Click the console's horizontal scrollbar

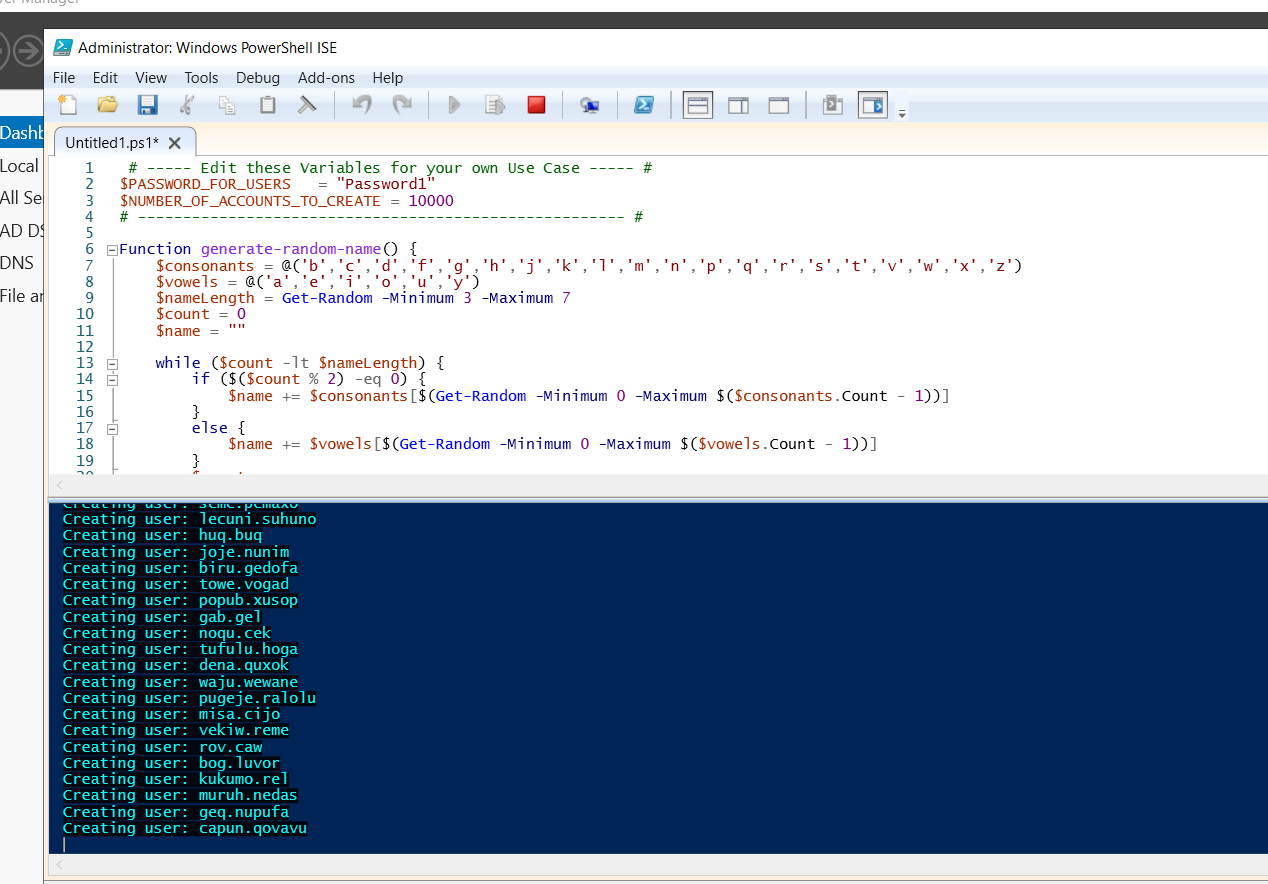(x=600, y=862)
